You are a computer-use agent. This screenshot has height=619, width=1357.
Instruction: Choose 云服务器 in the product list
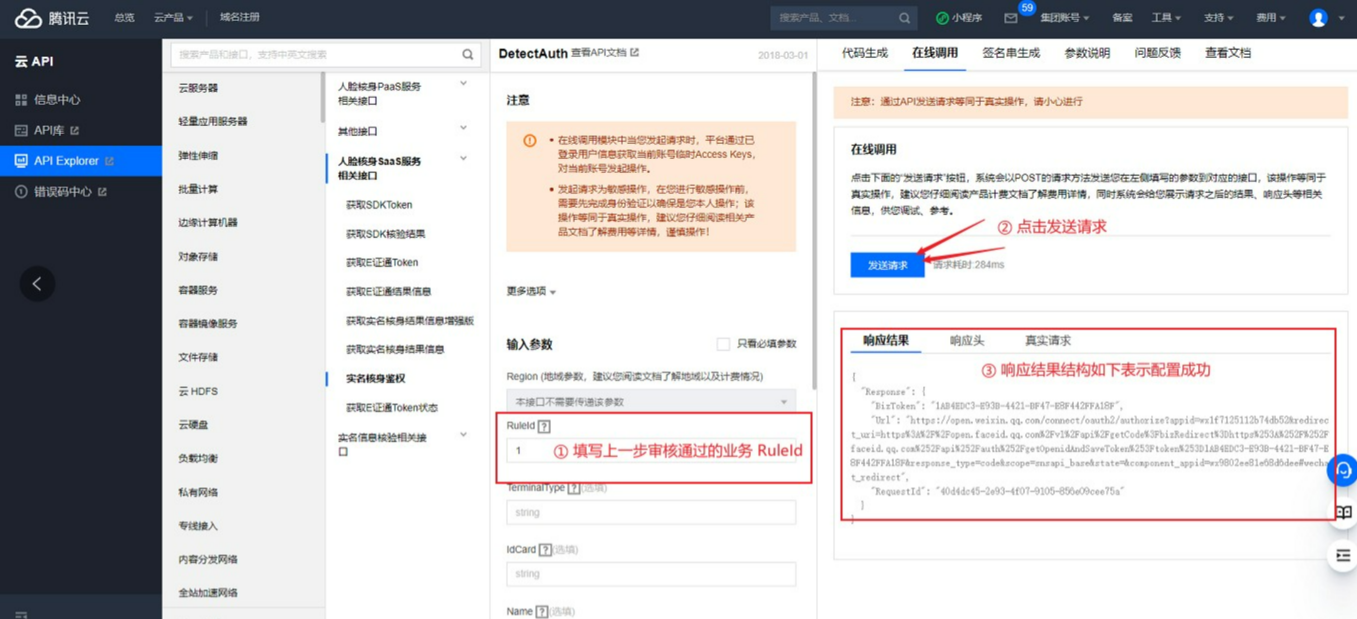(x=198, y=88)
